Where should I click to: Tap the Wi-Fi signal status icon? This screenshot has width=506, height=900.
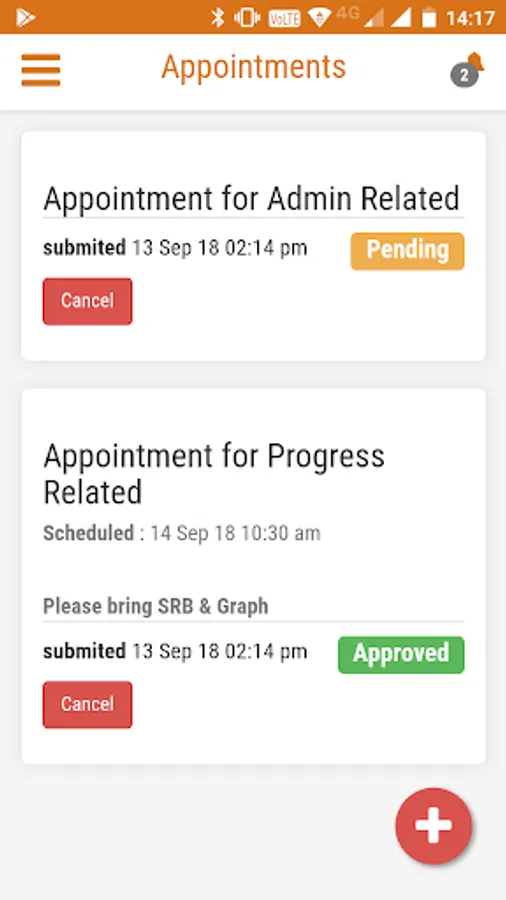coord(320,18)
